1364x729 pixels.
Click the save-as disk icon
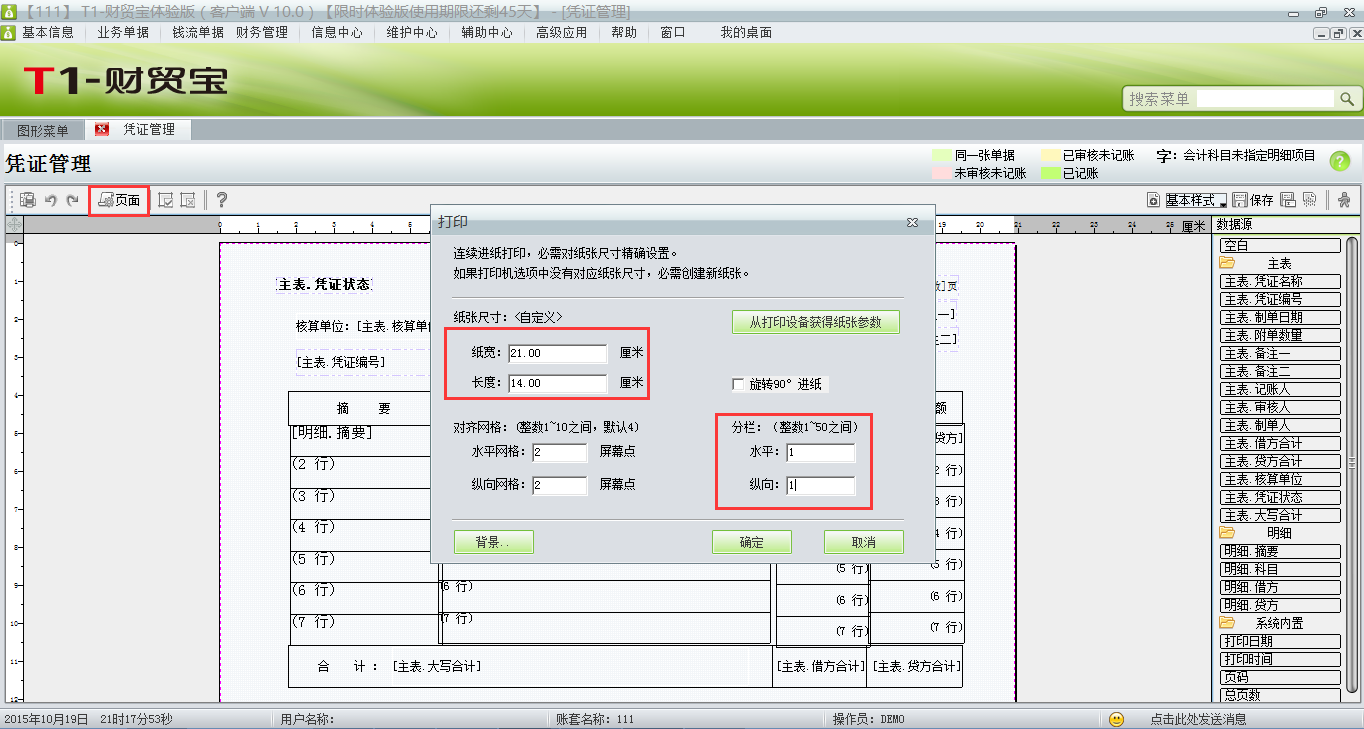pos(1288,200)
